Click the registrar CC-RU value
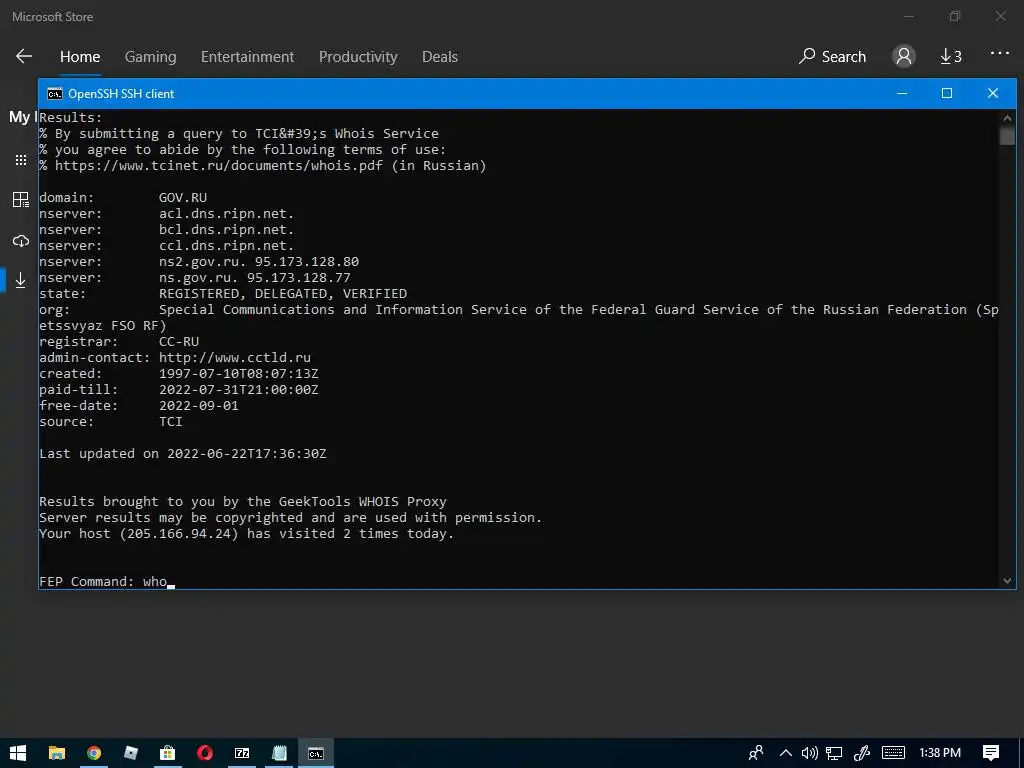 coord(179,342)
